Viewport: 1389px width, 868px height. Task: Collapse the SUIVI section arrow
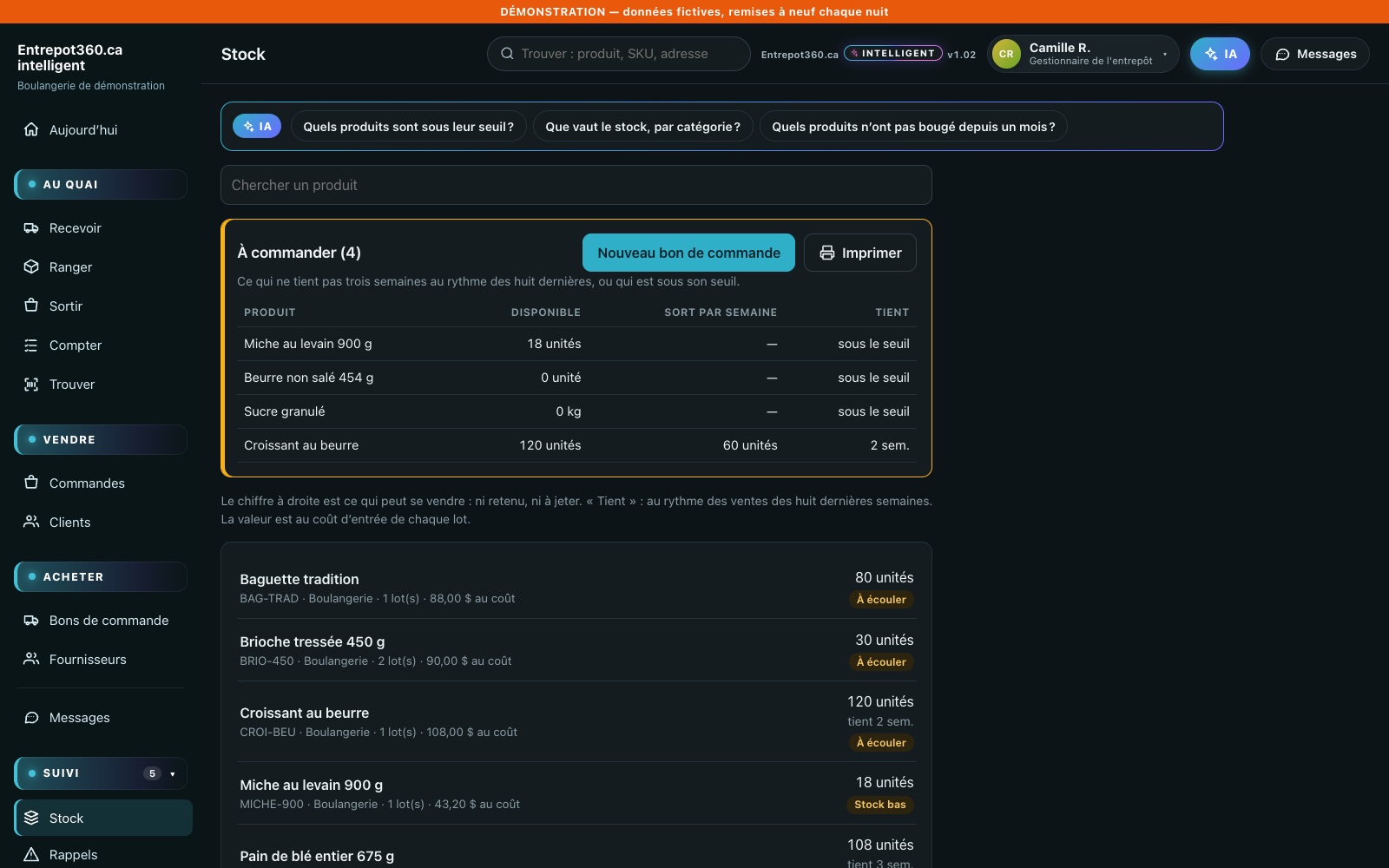(x=173, y=773)
